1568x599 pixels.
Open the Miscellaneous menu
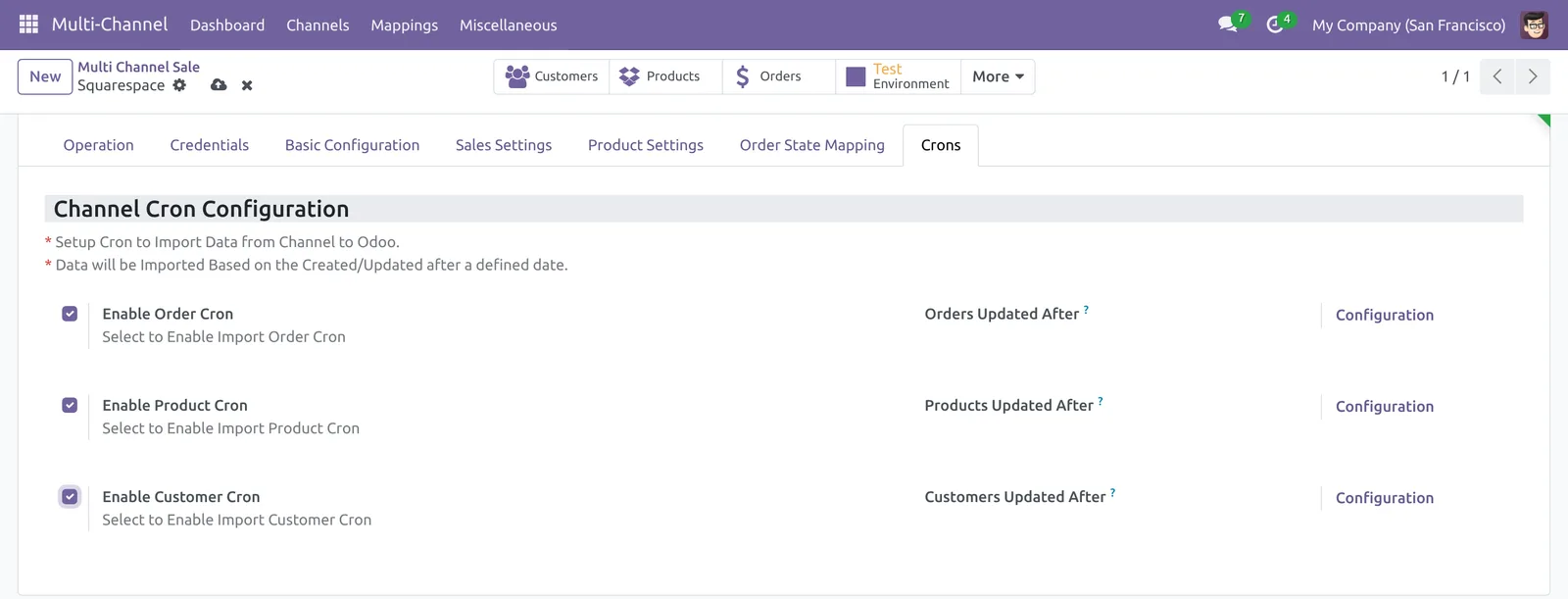click(x=508, y=25)
